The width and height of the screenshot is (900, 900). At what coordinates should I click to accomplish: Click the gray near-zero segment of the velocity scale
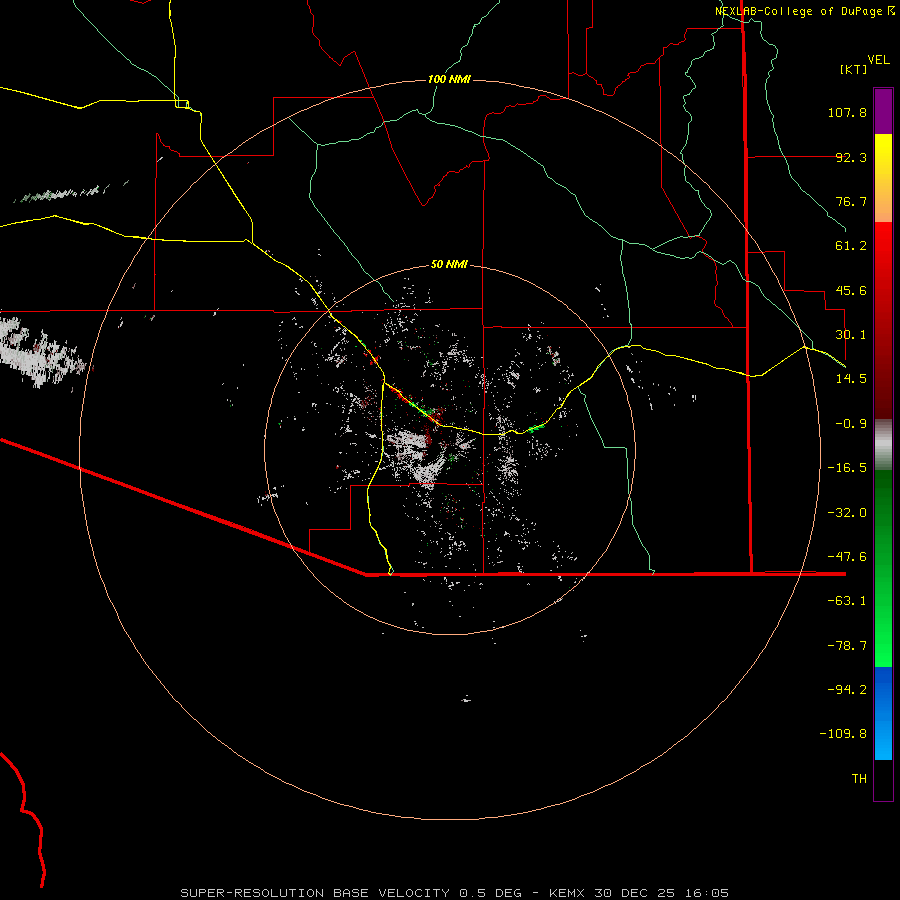[883, 445]
